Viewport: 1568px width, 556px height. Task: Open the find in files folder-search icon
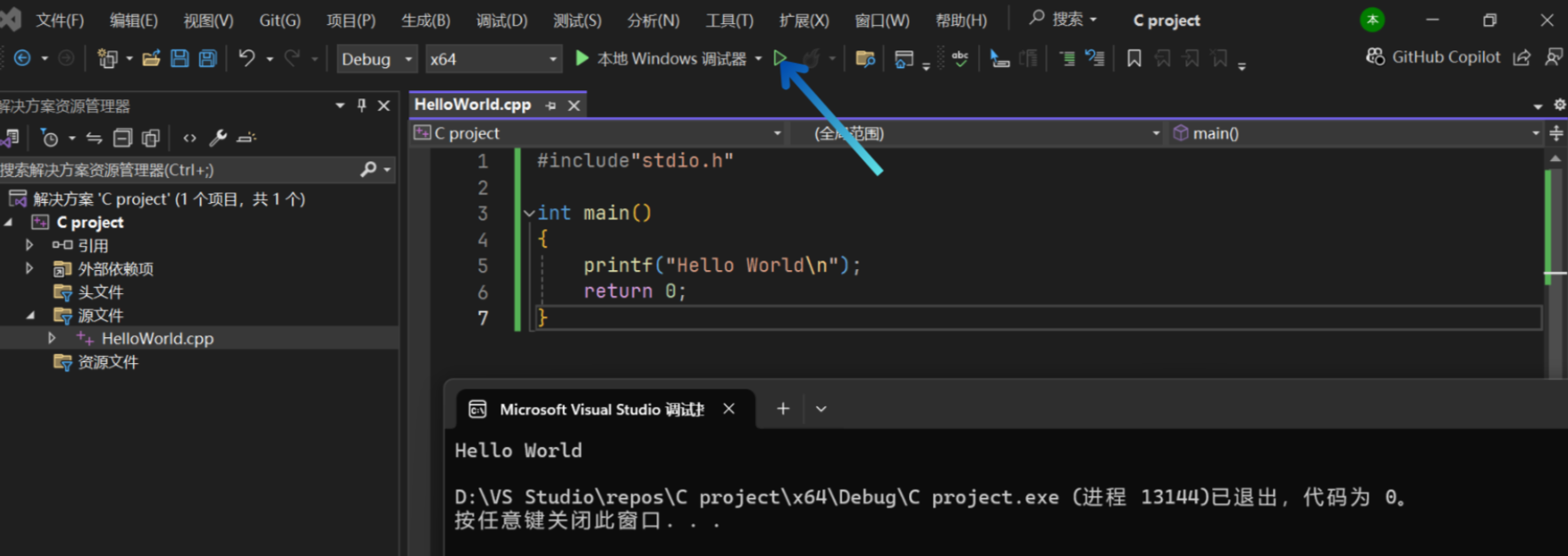click(866, 59)
